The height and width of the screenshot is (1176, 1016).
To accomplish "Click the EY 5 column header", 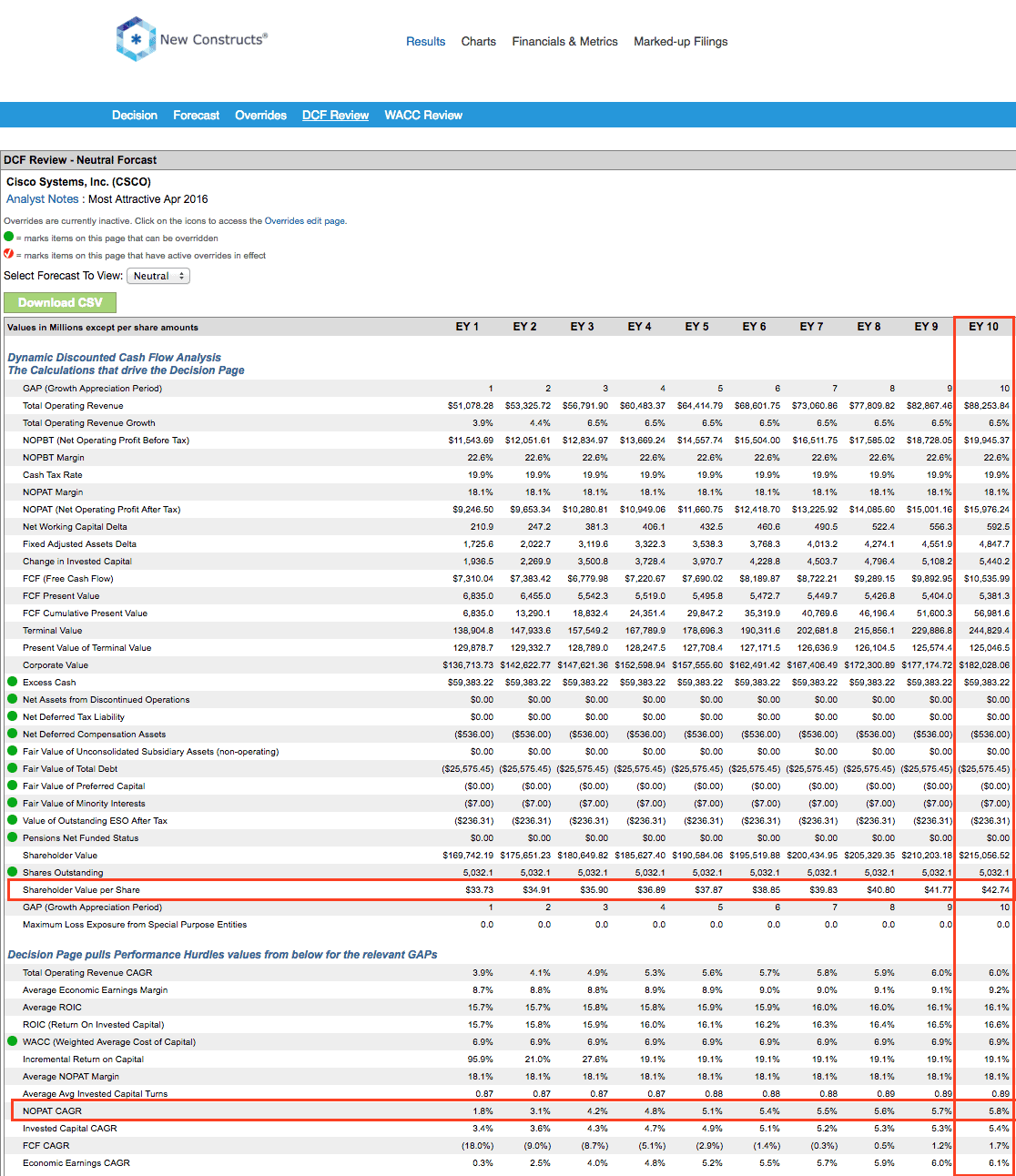I will pos(696,327).
